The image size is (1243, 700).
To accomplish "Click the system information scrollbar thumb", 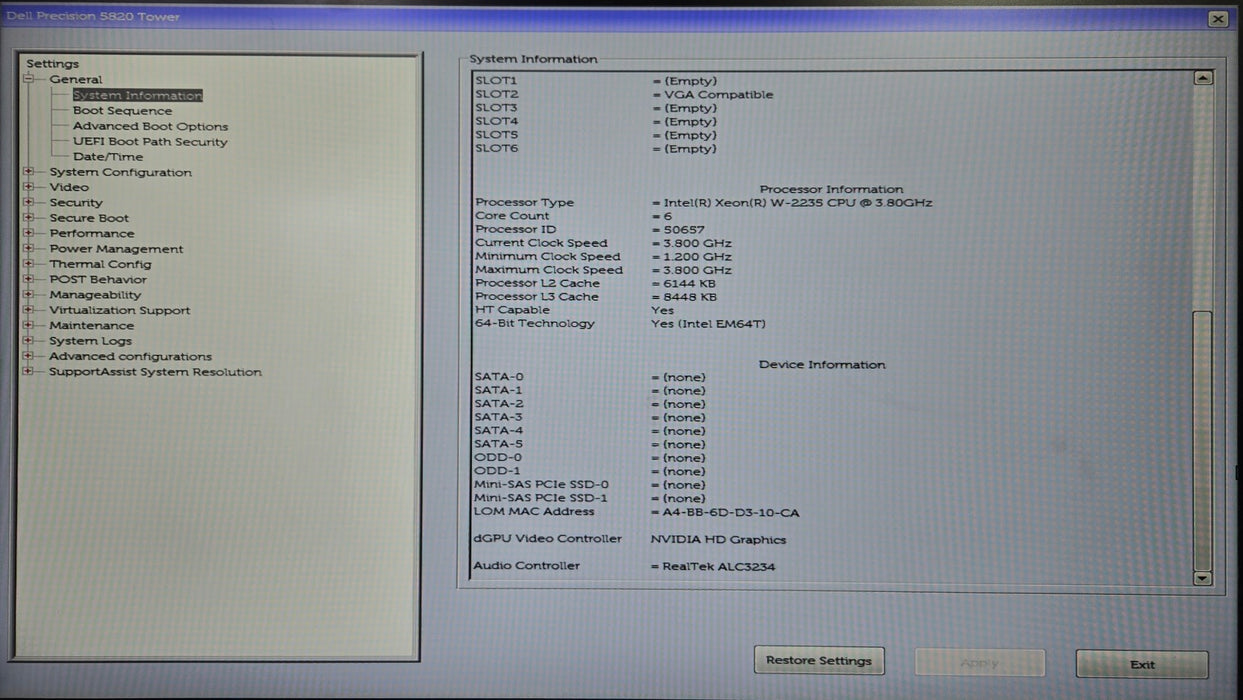I will (x=1203, y=440).
